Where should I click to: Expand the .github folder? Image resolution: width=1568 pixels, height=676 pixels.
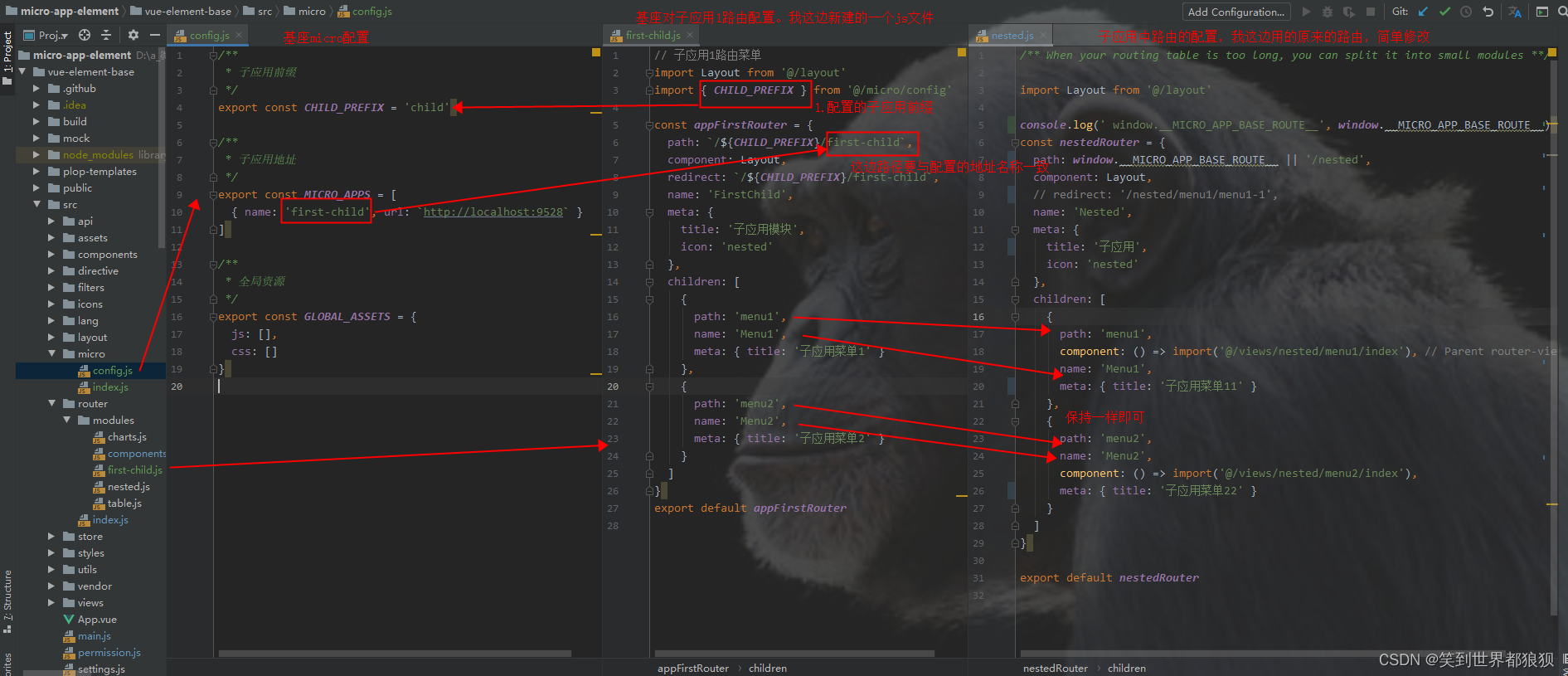[36, 89]
